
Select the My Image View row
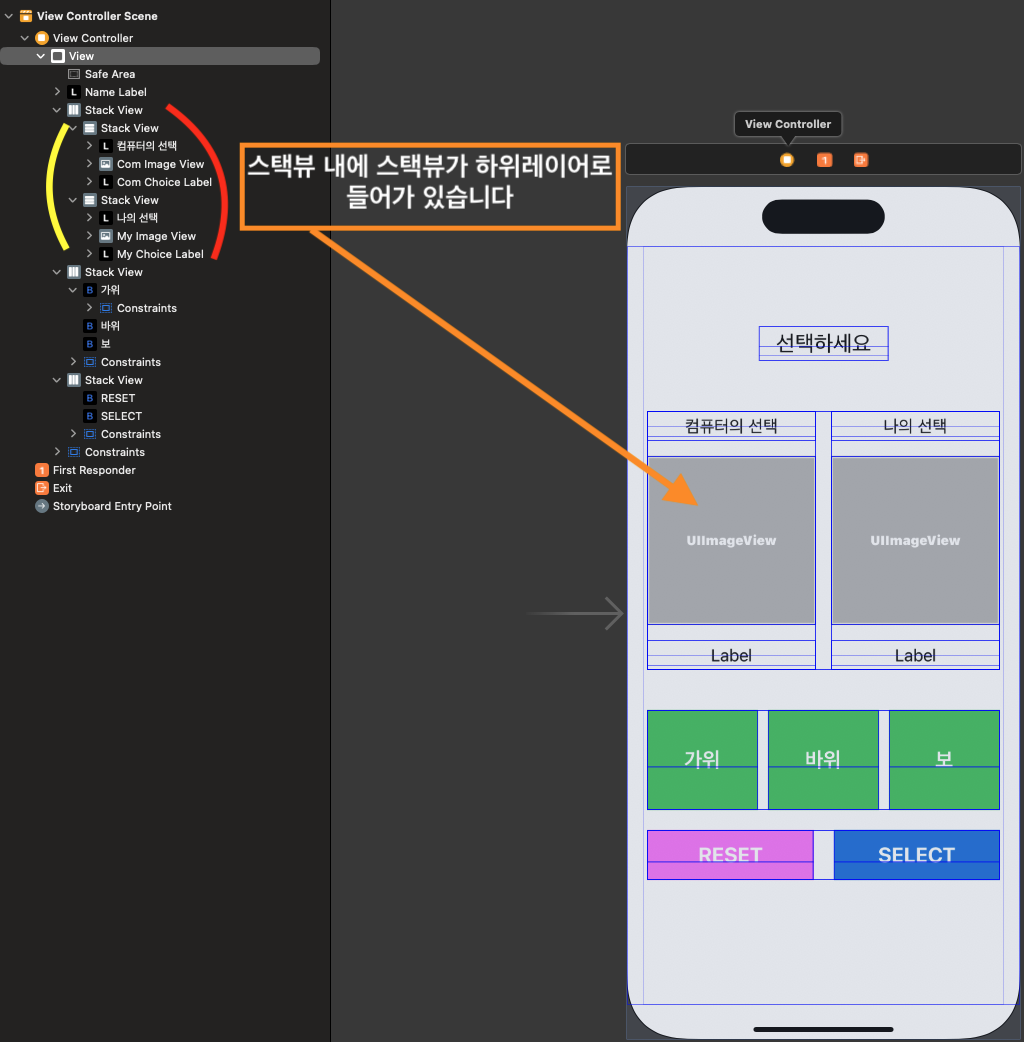[160, 236]
